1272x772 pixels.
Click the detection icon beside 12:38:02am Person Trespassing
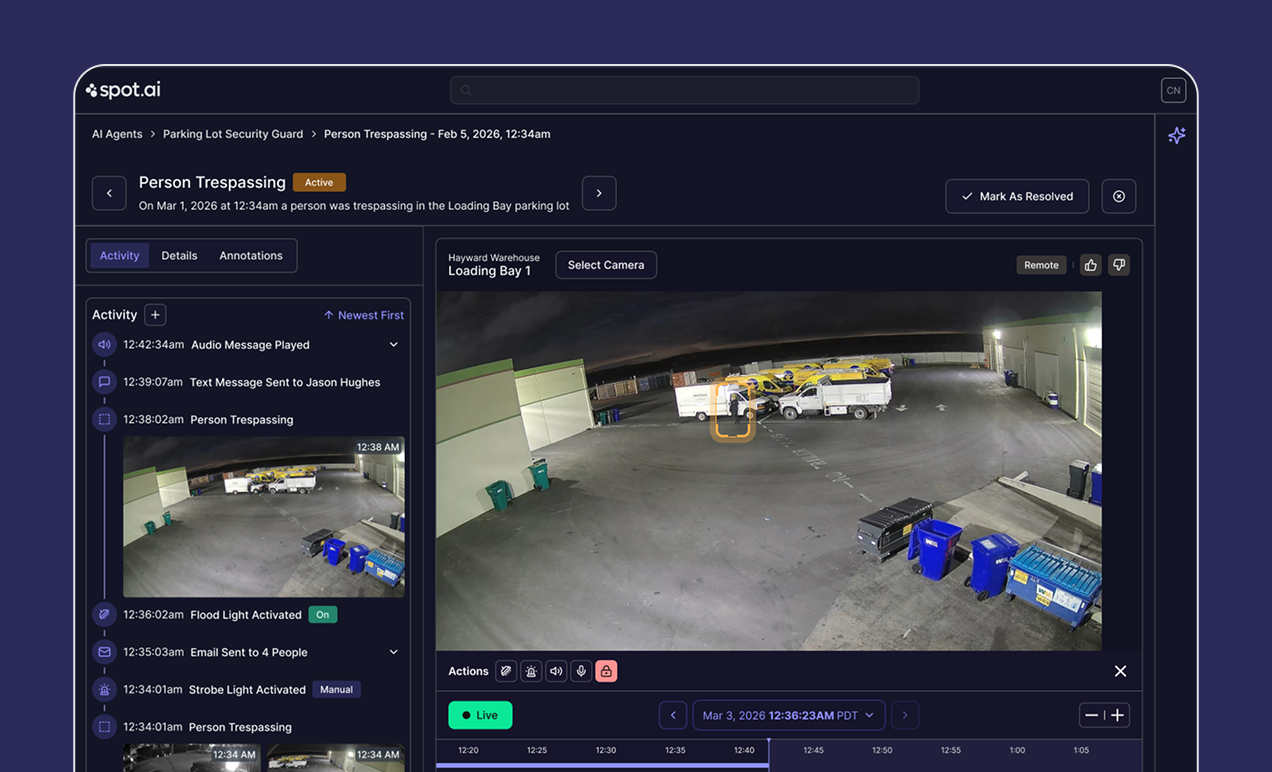click(x=104, y=420)
